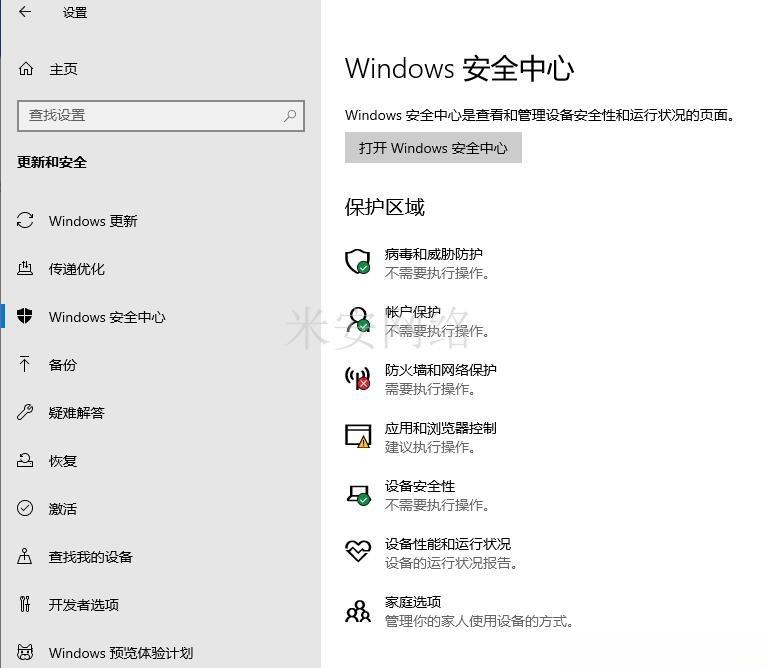Click the sync icon for Windows 更新
Screen dimensions: 765x668
(25, 221)
